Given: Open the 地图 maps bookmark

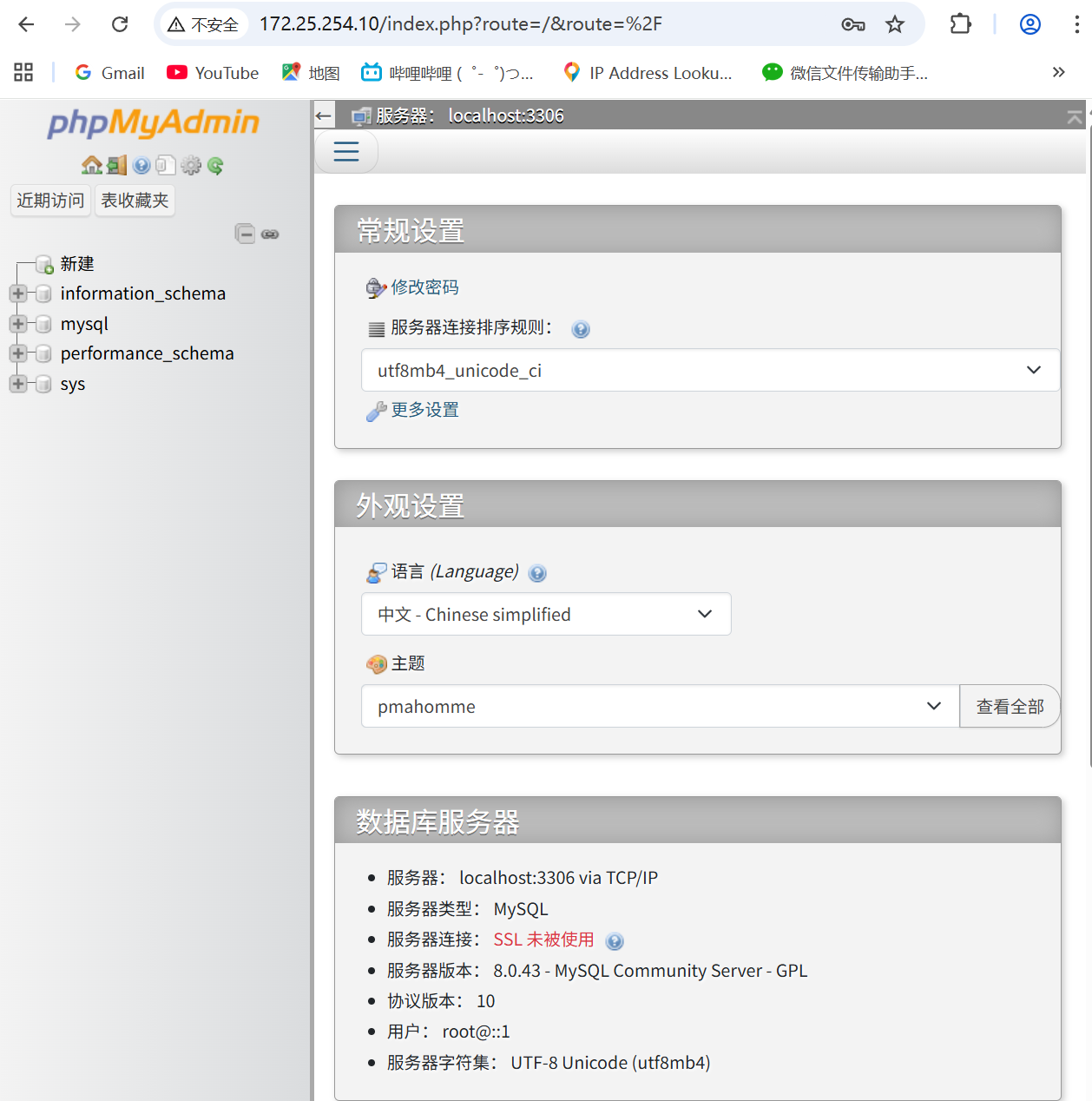Looking at the screenshot, I should [311, 73].
